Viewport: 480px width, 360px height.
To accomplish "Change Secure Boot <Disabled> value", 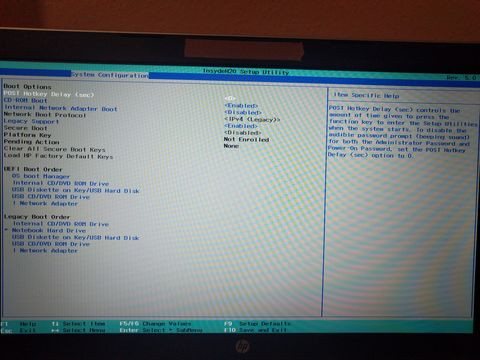I will pos(243,133).
